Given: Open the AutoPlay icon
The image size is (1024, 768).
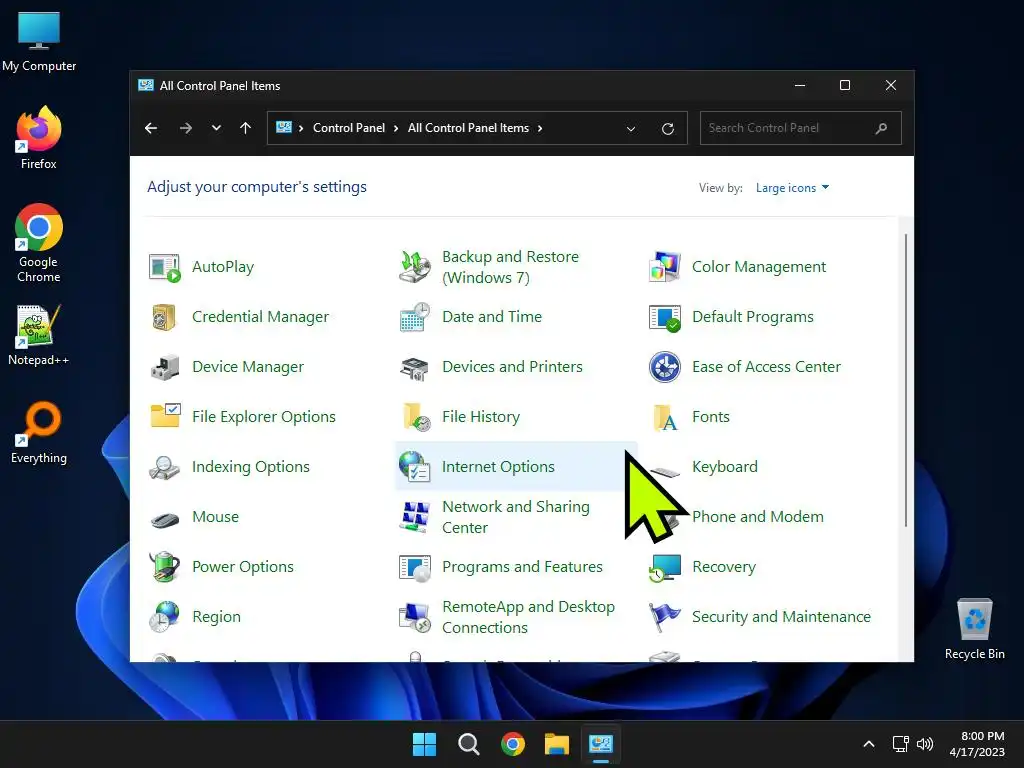Looking at the screenshot, I should click(x=164, y=268).
